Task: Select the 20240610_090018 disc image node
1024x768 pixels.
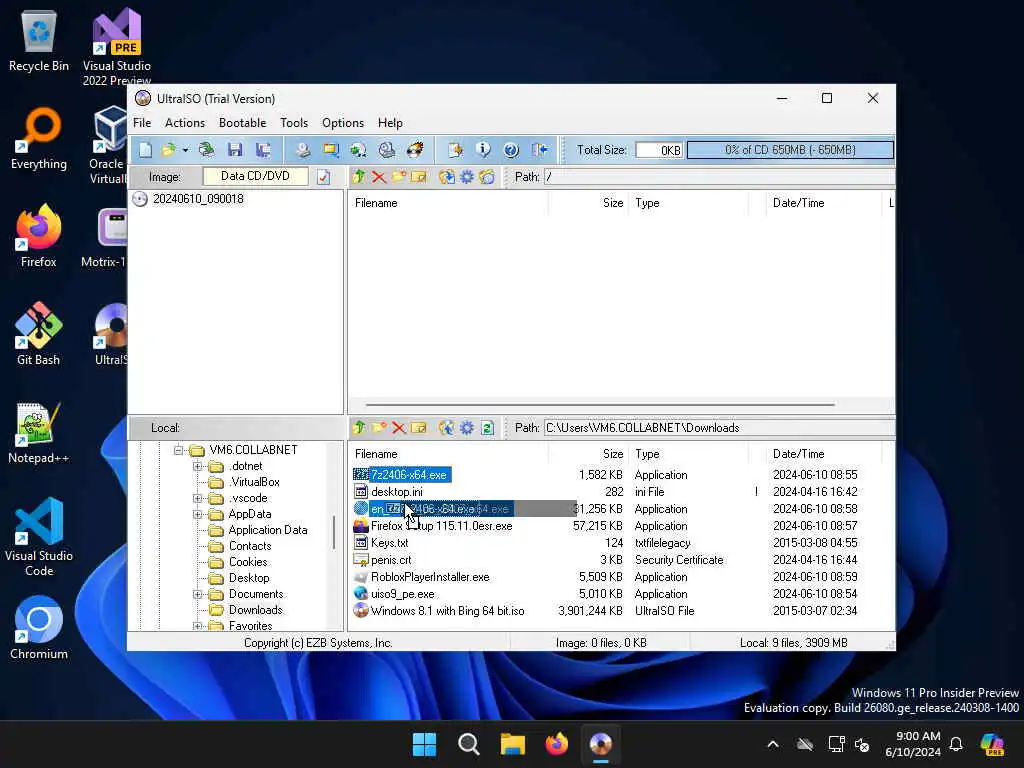Action: (x=198, y=199)
